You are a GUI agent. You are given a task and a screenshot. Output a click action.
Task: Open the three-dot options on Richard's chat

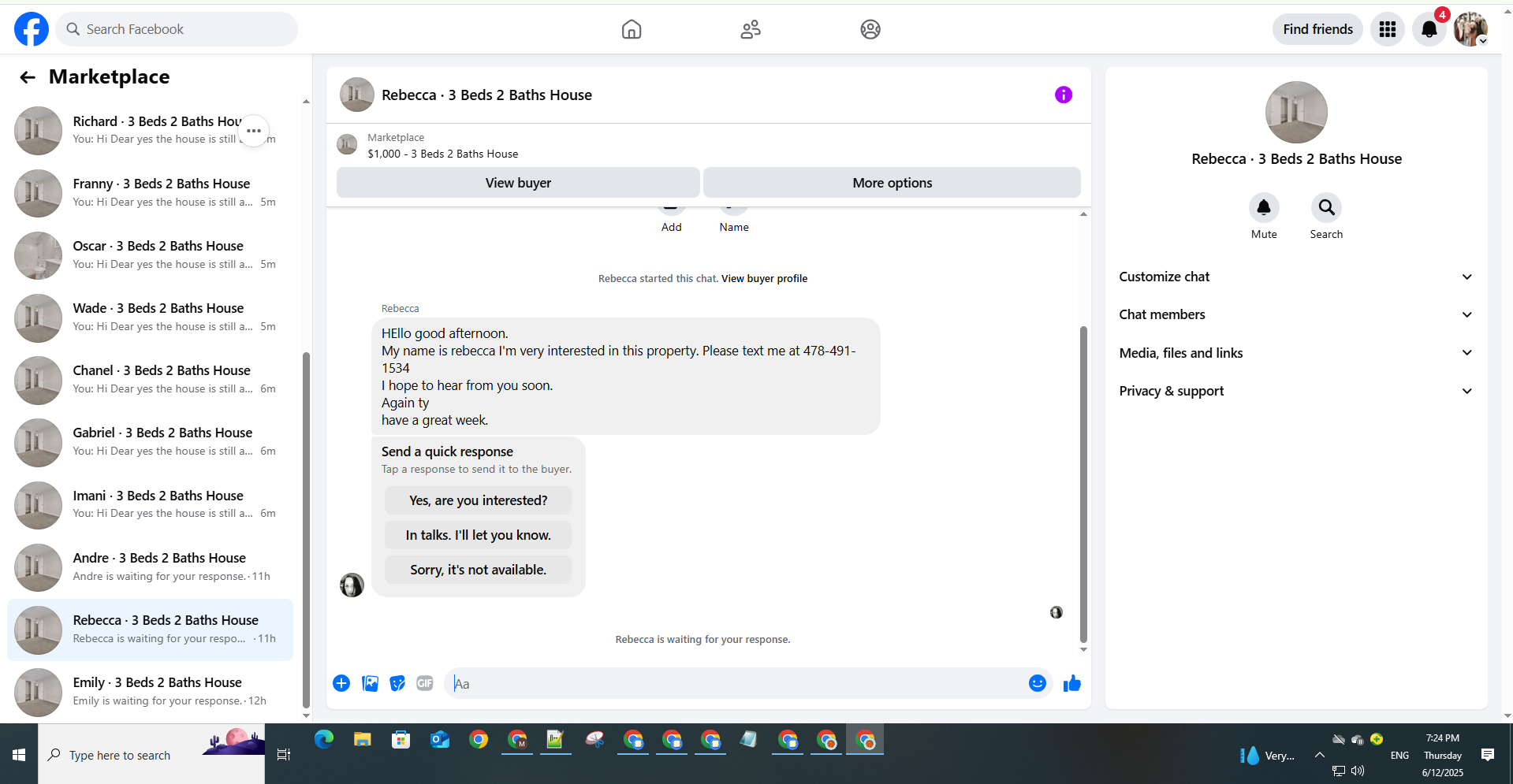click(x=254, y=131)
